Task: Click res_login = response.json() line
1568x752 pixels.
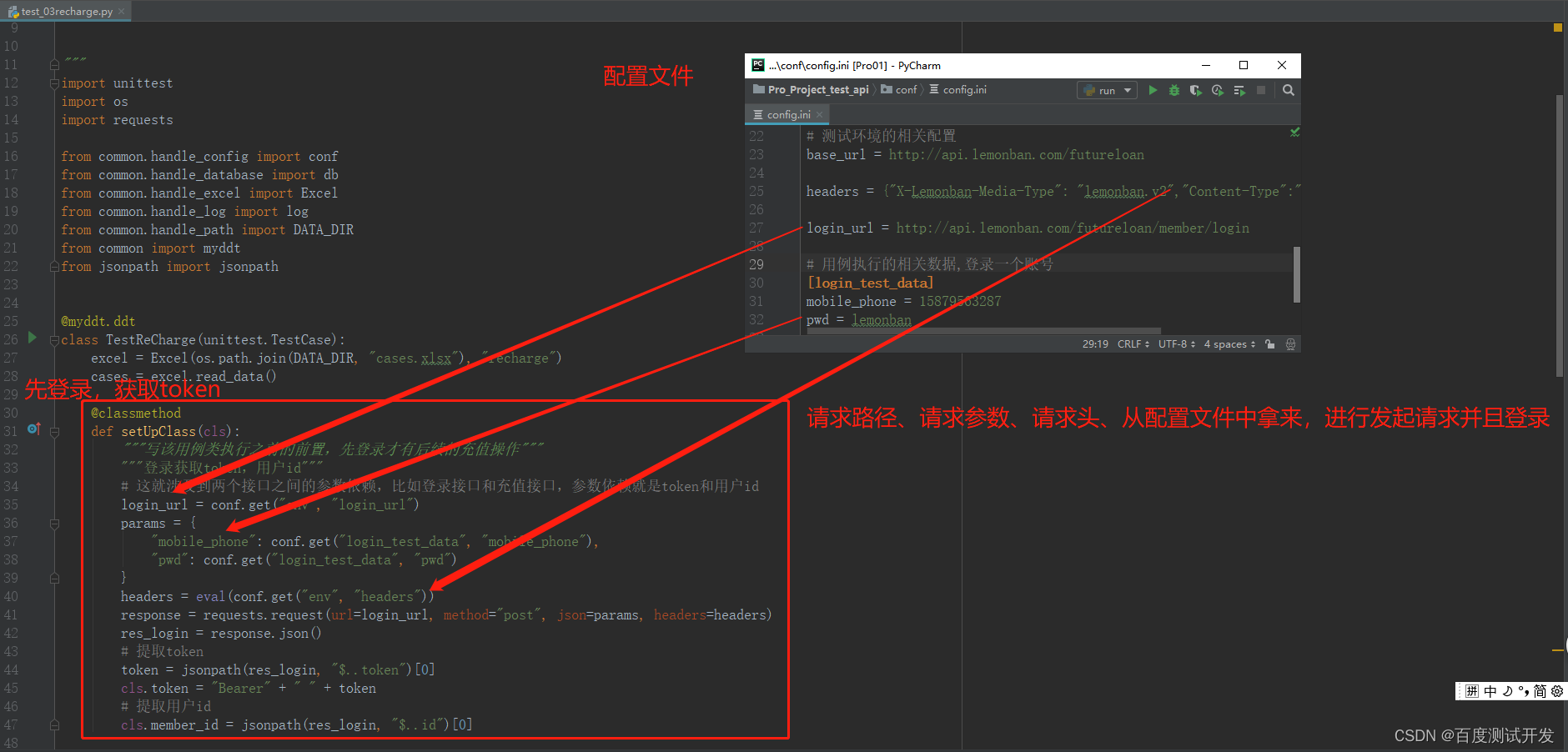Action: click(x=221, y=634)
